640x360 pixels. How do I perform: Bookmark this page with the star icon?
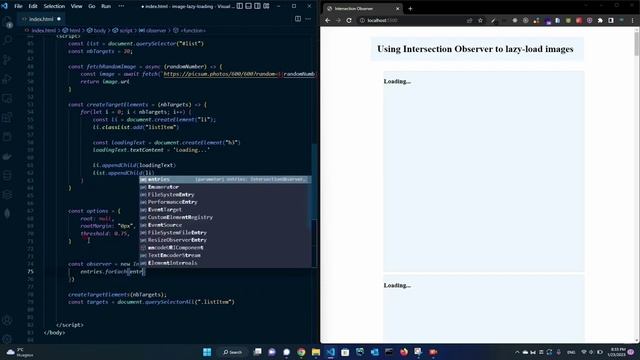point(480,20)
